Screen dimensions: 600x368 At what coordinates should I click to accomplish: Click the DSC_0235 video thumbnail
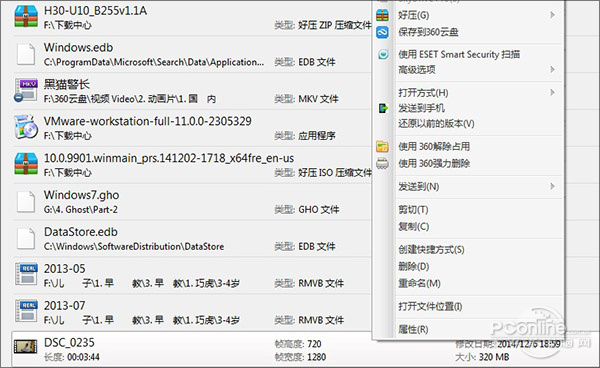[x=25, y=347]
